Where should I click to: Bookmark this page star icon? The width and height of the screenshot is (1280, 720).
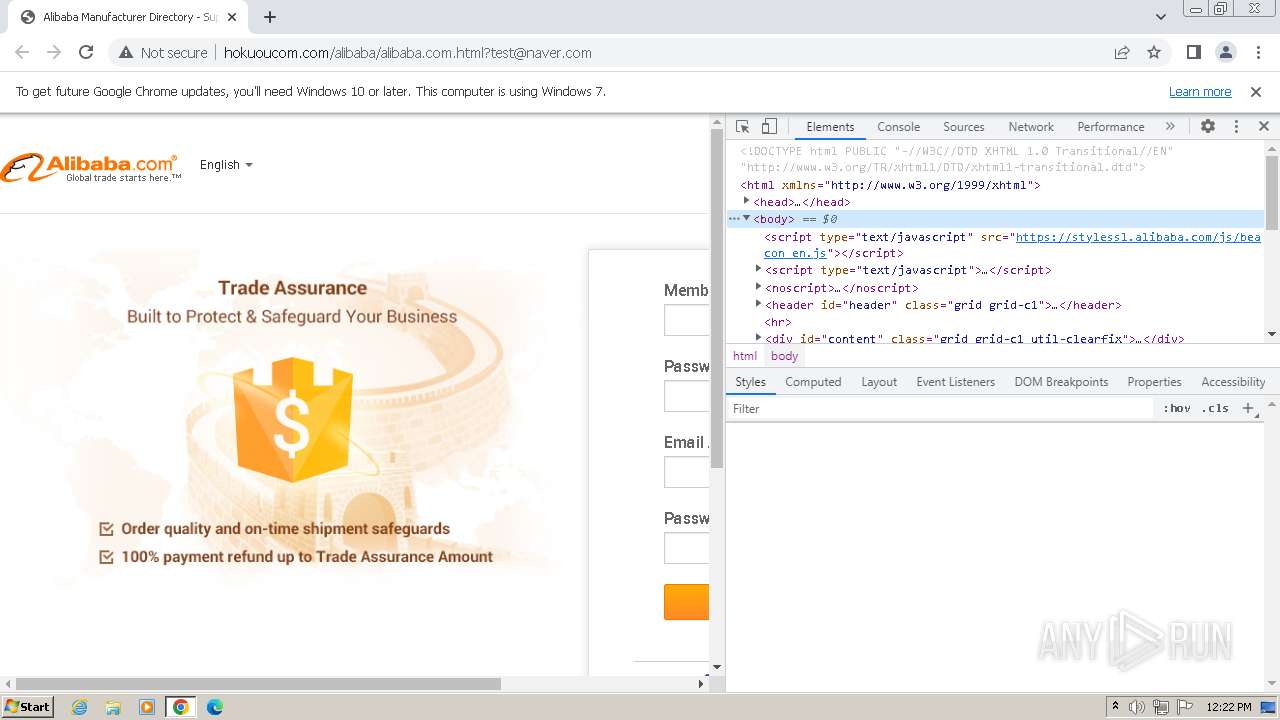[x=1154, y=52]
